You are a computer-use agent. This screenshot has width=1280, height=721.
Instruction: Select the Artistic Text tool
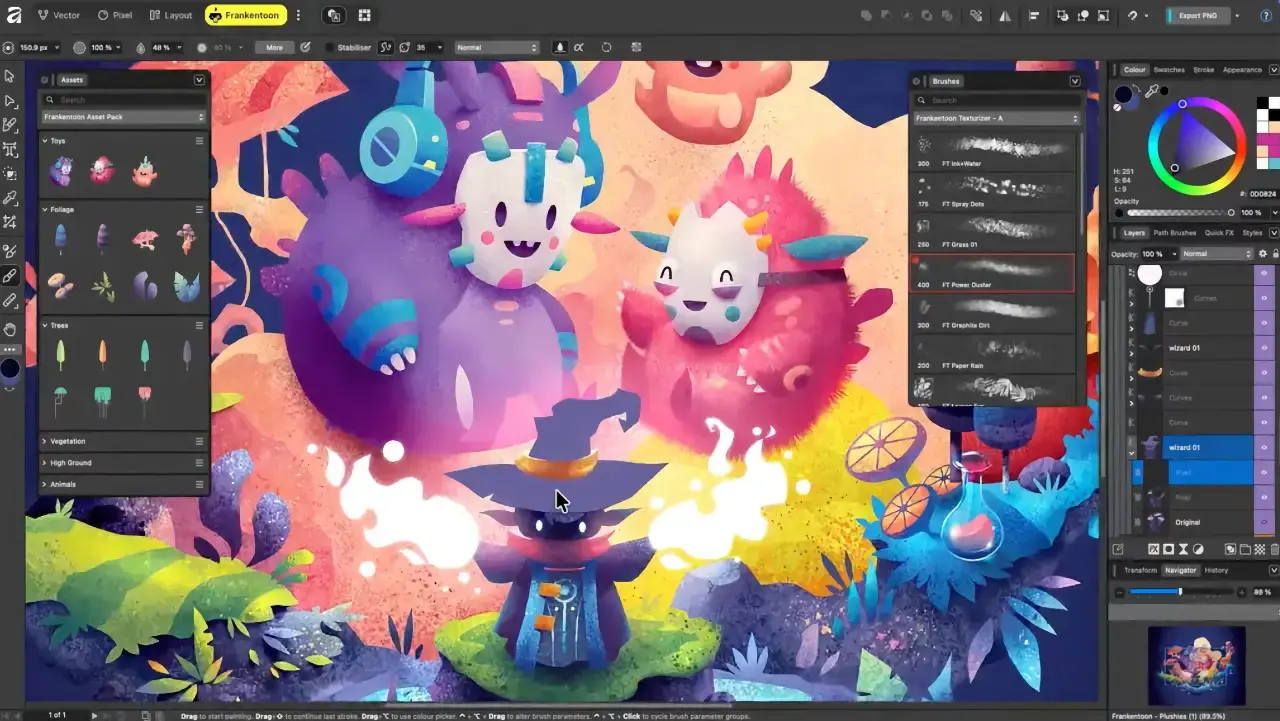pyautogui.click(x=11, y=150)
